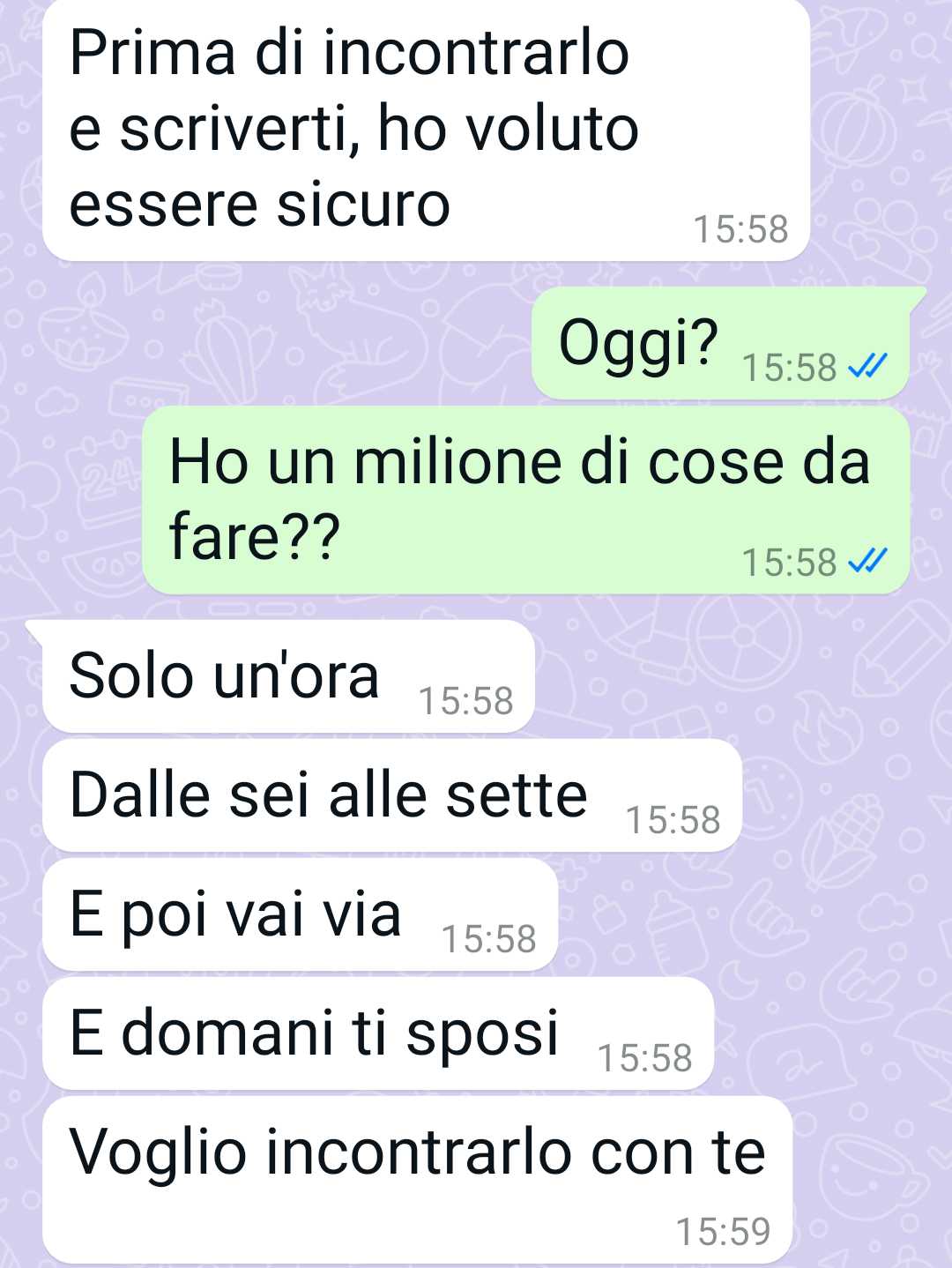Select the 'E domani ti sposi' message
This screenshot has height=1268, width=952.
378,1033
